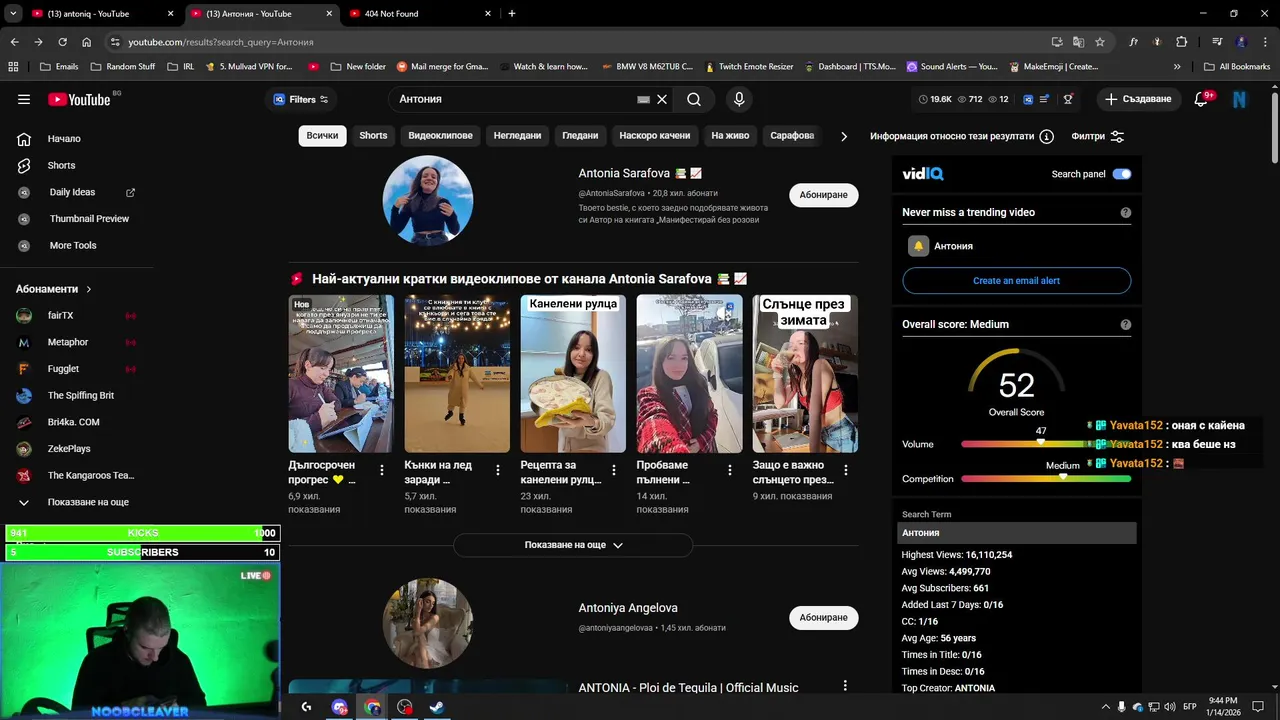This screenshot has height=720, width=1280.
Task: Open the All Bookmarks folder
Action: 1236,67
